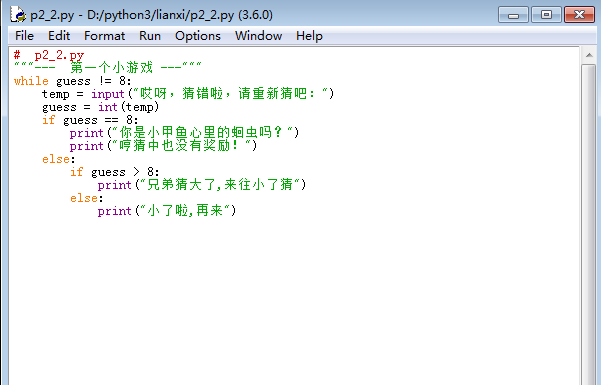Screen dimensions: 601x385
Task: Maximize the p2_2.py editor window
Action: tap(546, 15)
